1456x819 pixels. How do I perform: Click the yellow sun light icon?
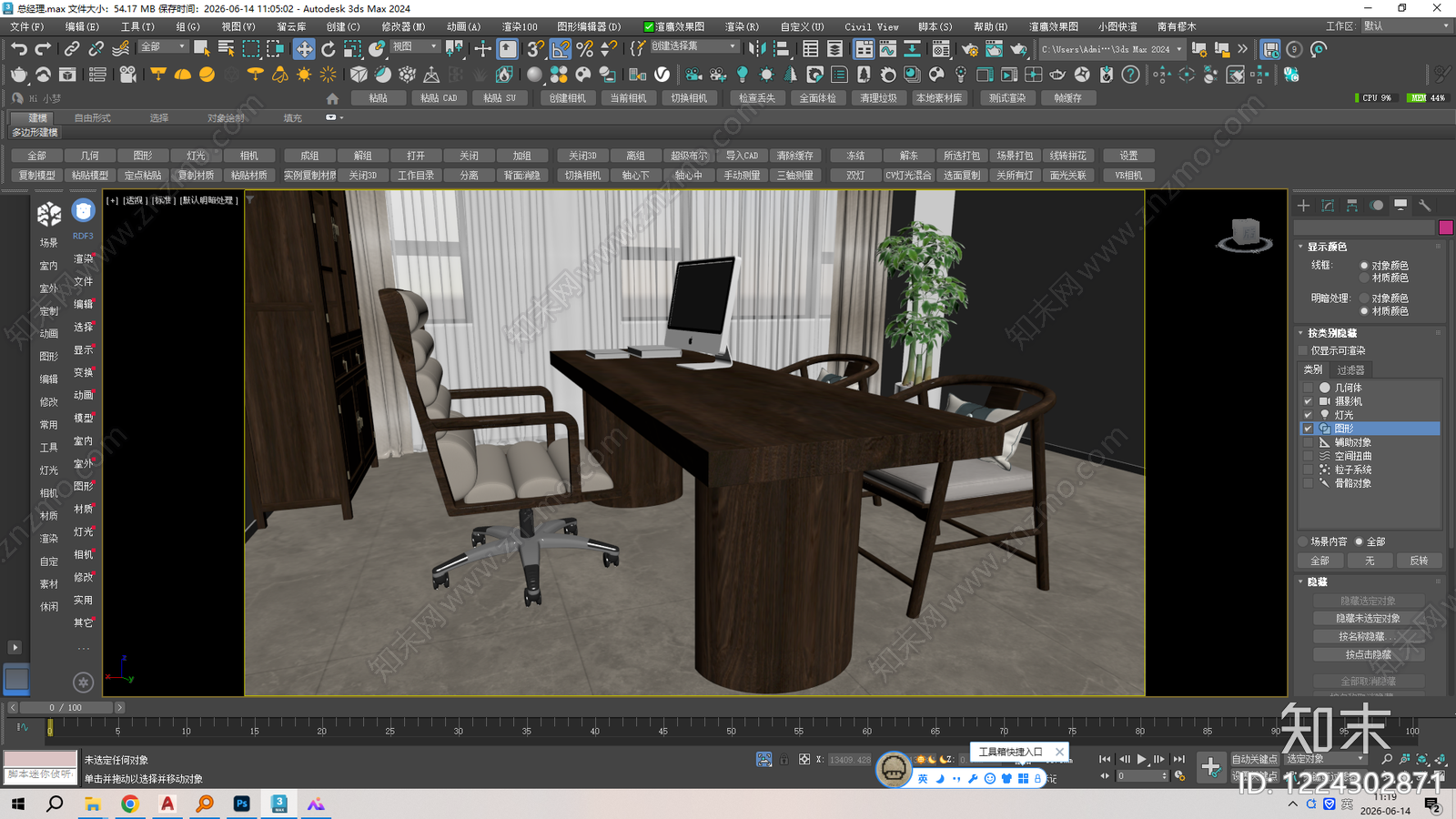(304, 75)
